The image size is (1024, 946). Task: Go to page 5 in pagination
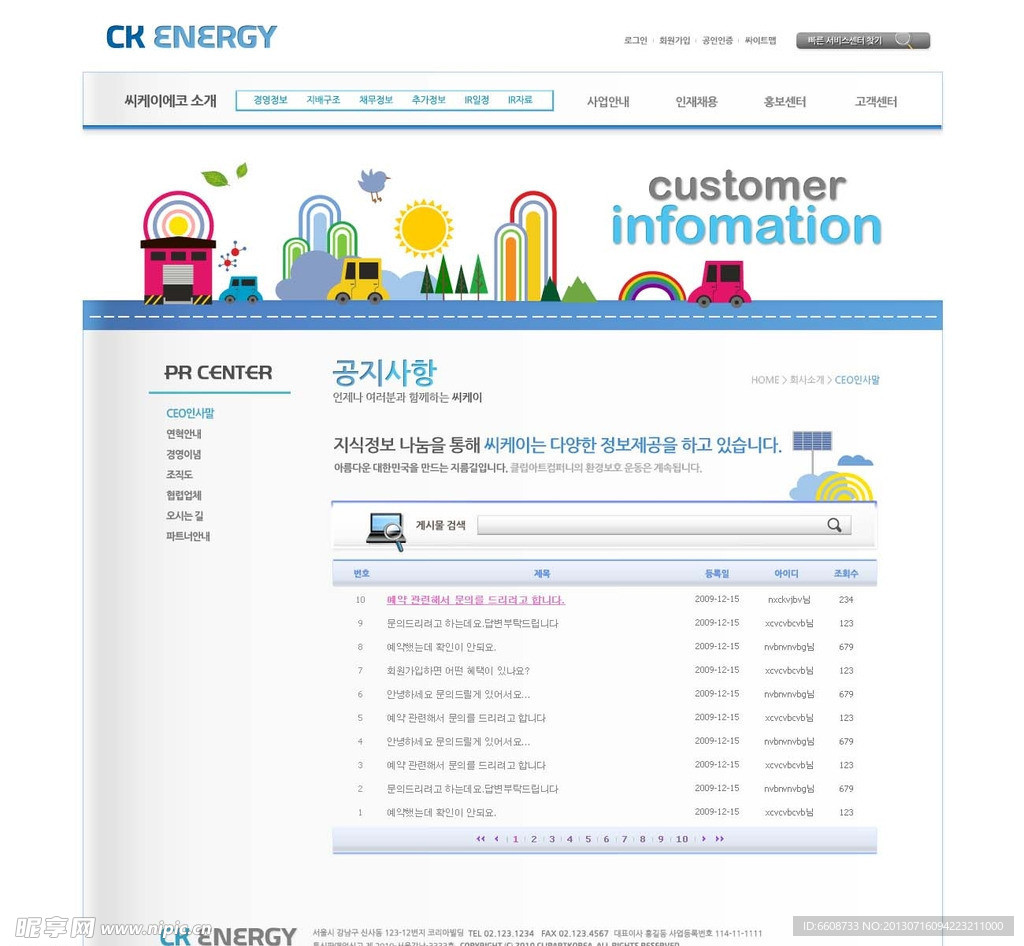(x=588, y=839)
